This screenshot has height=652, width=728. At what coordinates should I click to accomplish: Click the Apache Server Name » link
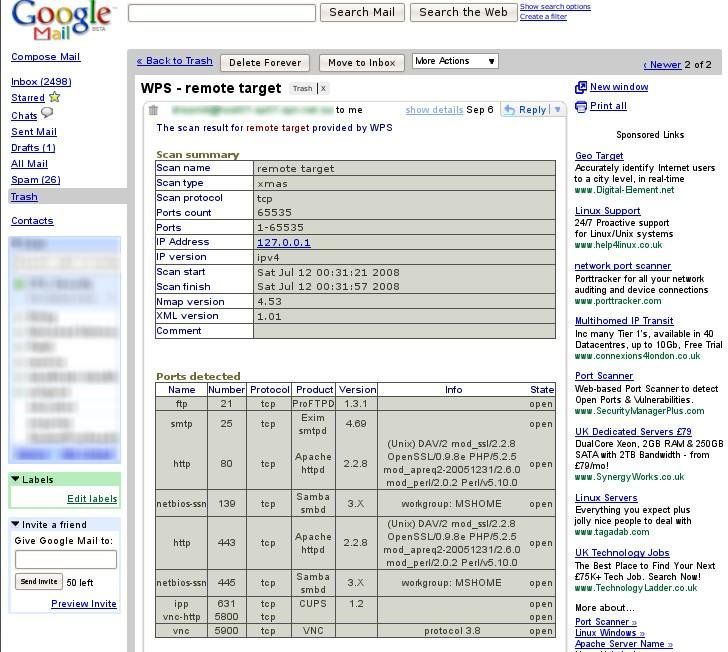(x=624, y=644)
